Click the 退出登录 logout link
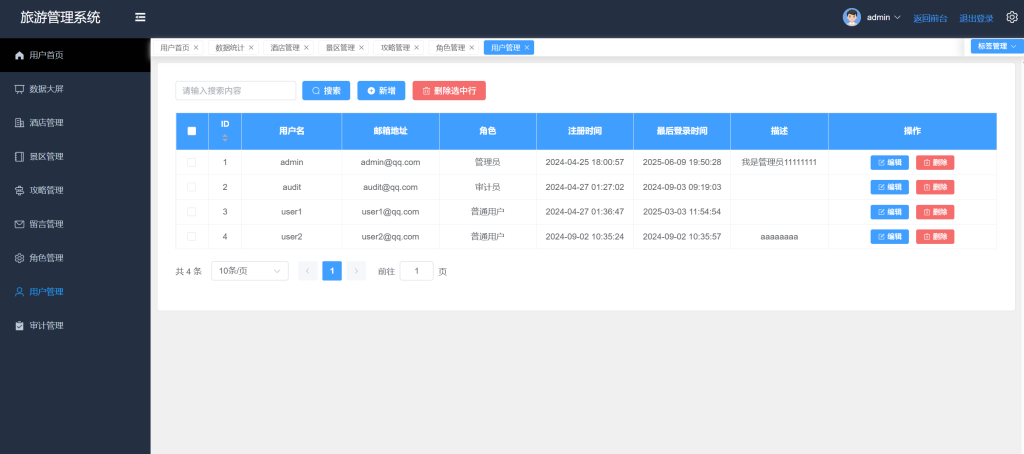Image resolution: width=1024 pixels, height=454 pixels. [976, 18]
